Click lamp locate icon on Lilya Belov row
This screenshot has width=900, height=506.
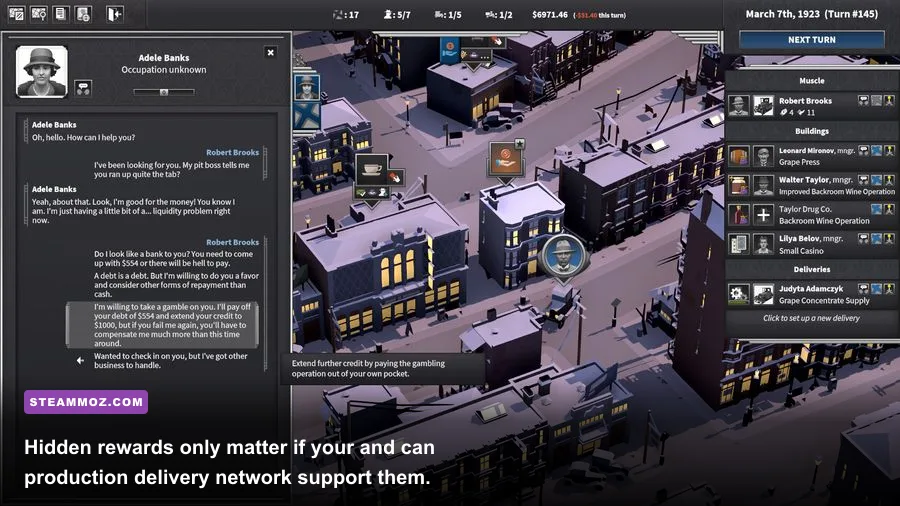coord(889,239)
